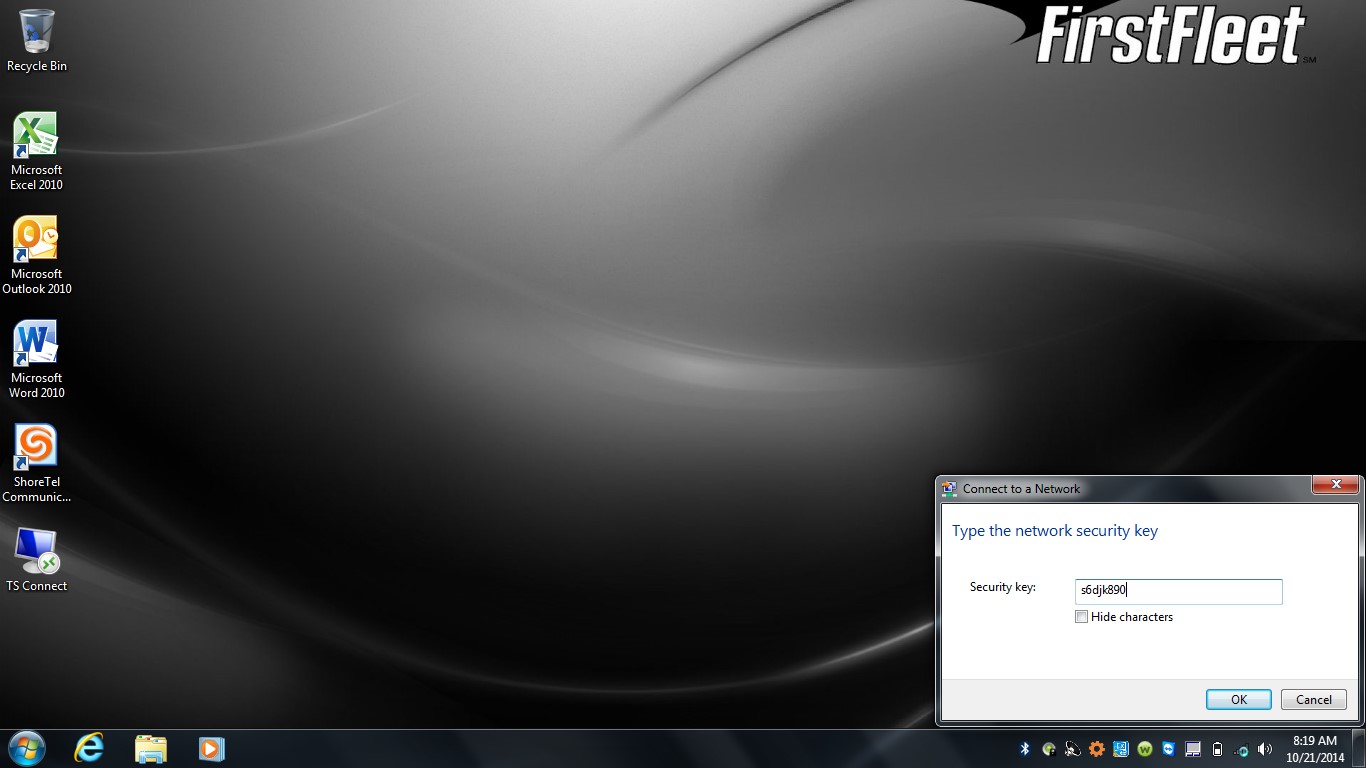
Task: Check the battery status tray icon
Action: coord(1217,749)
